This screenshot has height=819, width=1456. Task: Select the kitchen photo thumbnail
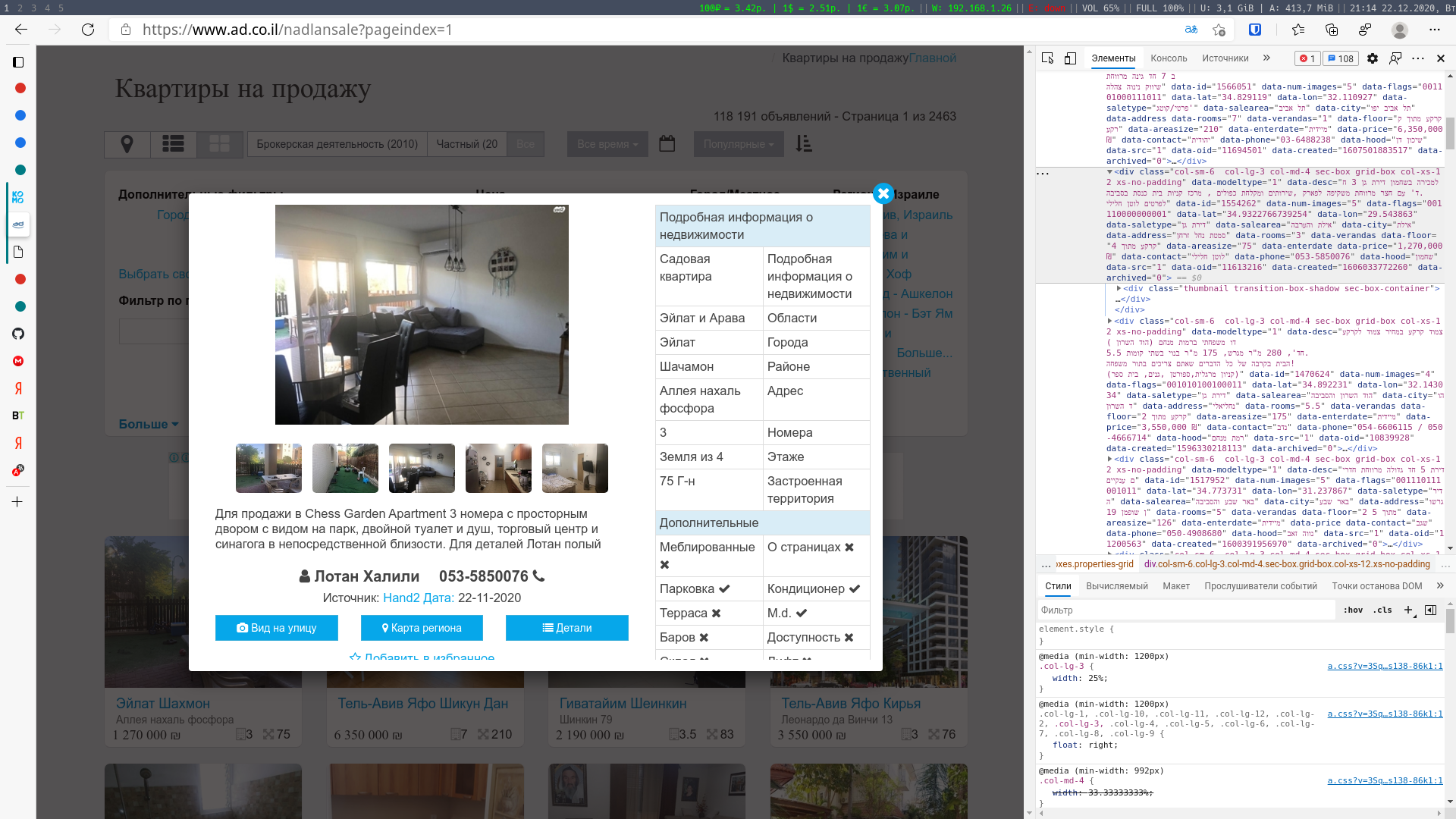tap(498, 468)
